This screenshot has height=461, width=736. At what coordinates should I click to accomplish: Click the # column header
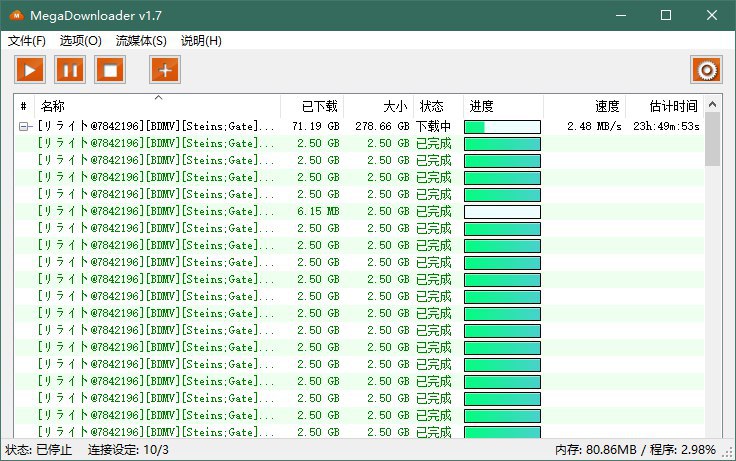24,106
